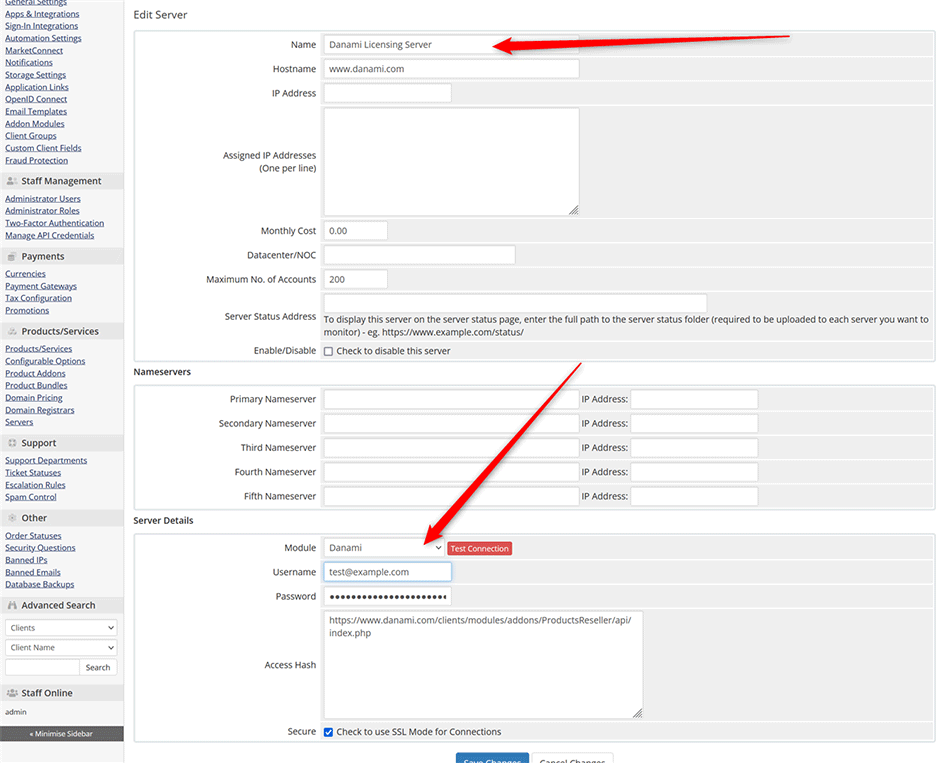The width and height of the screenshot is (940, 763).
Task: Open Fraud Protection settings
Action: 37,160
